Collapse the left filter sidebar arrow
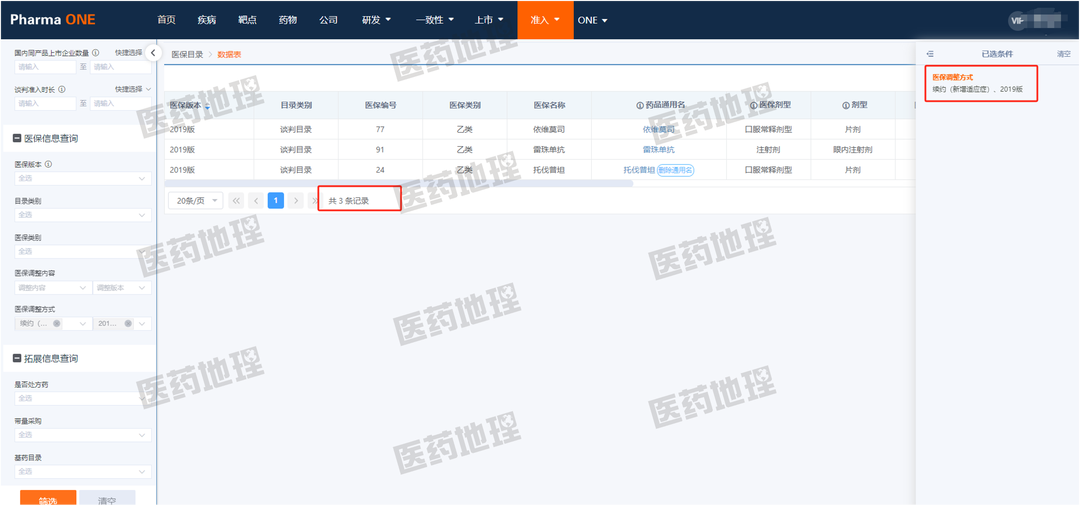The image size is (1080, 506). pos(153,52)
